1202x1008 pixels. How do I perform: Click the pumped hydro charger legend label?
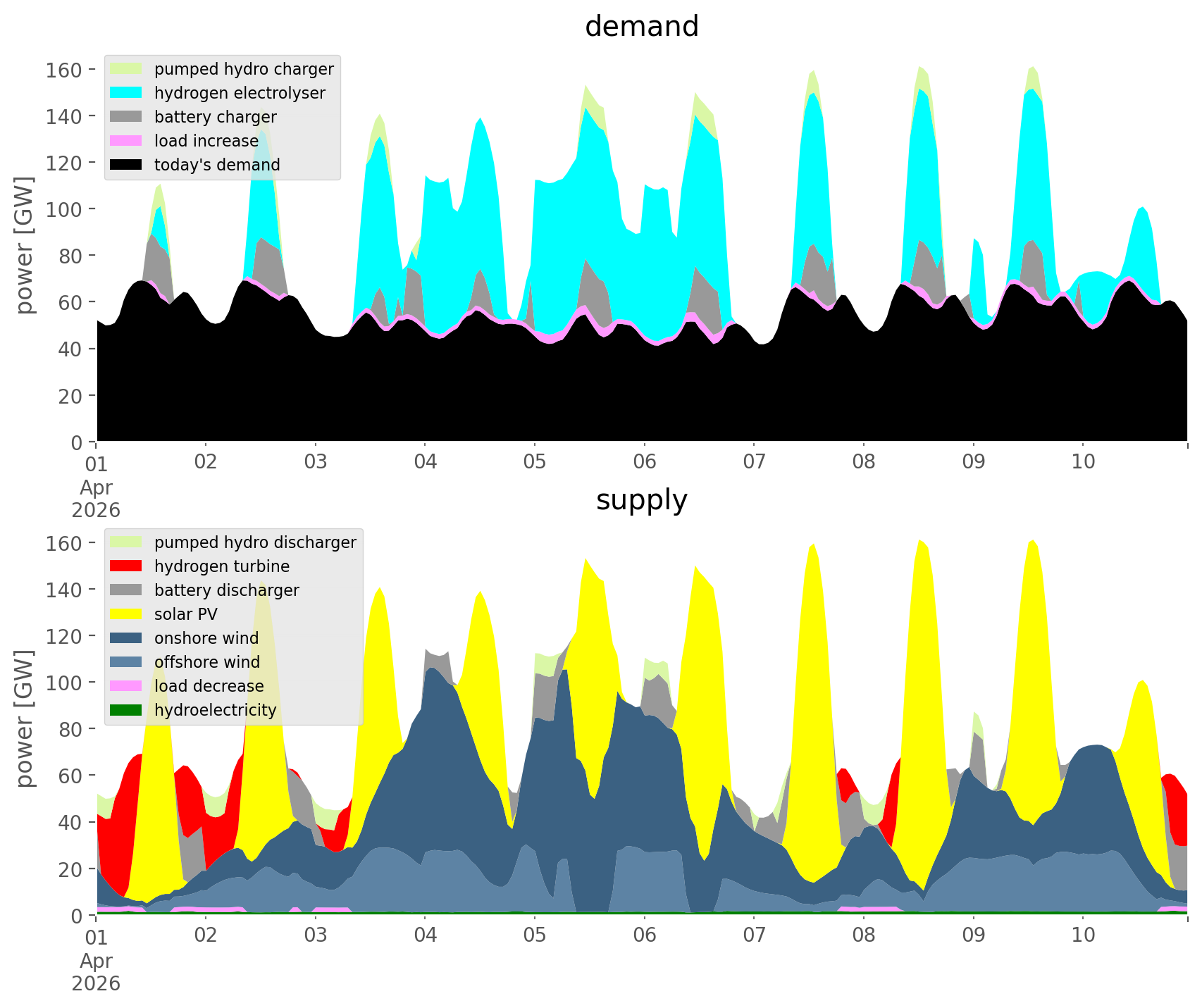pos(244,69)
